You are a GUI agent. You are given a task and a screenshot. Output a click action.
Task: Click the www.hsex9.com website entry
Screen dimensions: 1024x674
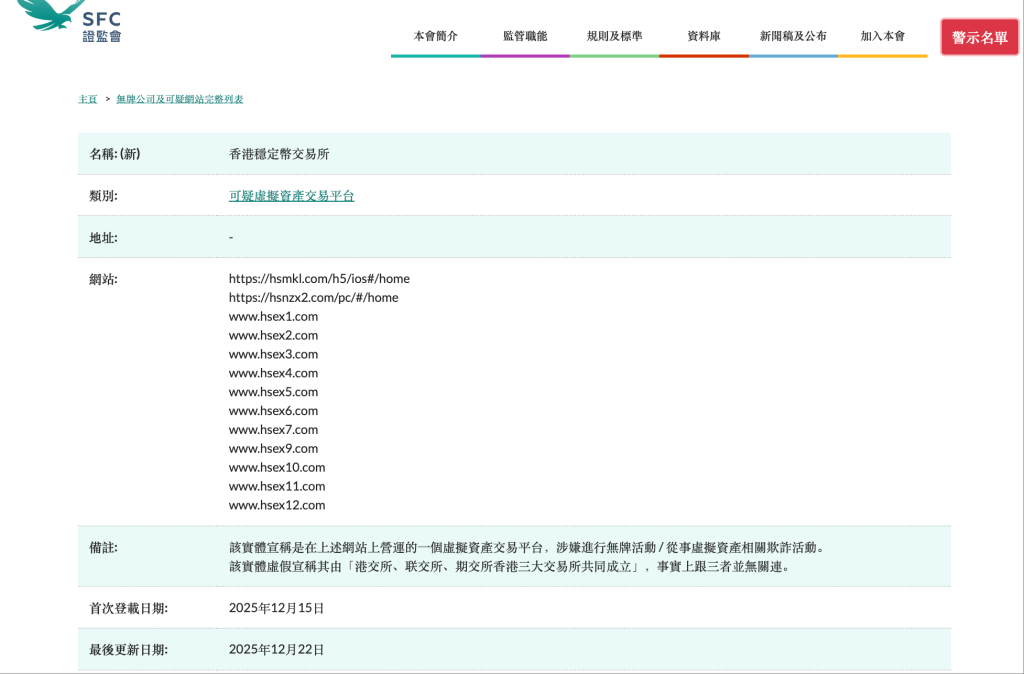273,449
